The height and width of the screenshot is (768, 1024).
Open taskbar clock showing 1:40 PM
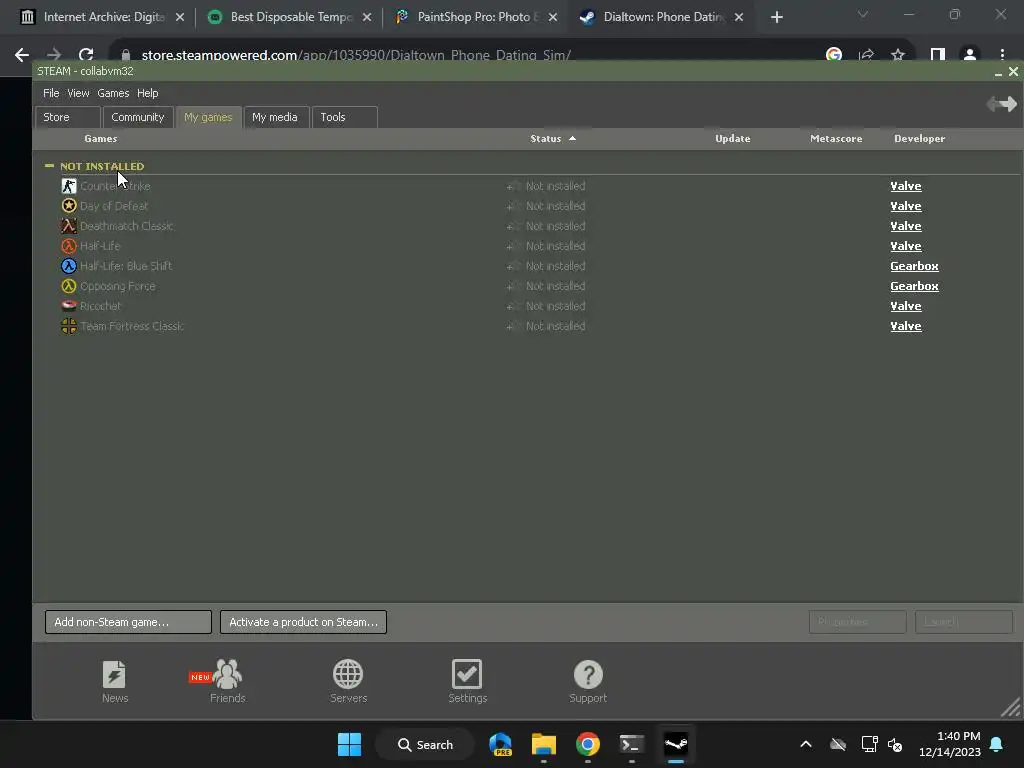tap(950, 744)
